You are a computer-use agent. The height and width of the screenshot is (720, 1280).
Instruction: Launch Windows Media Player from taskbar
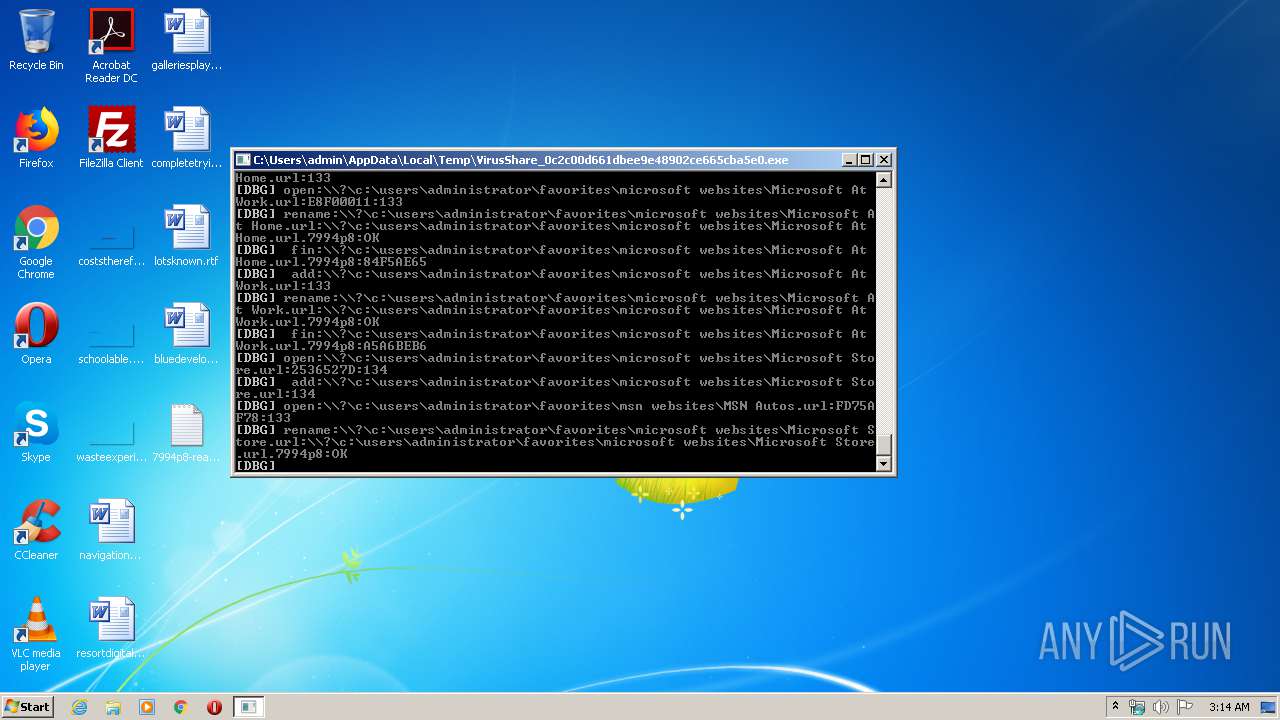click(147, 707)
